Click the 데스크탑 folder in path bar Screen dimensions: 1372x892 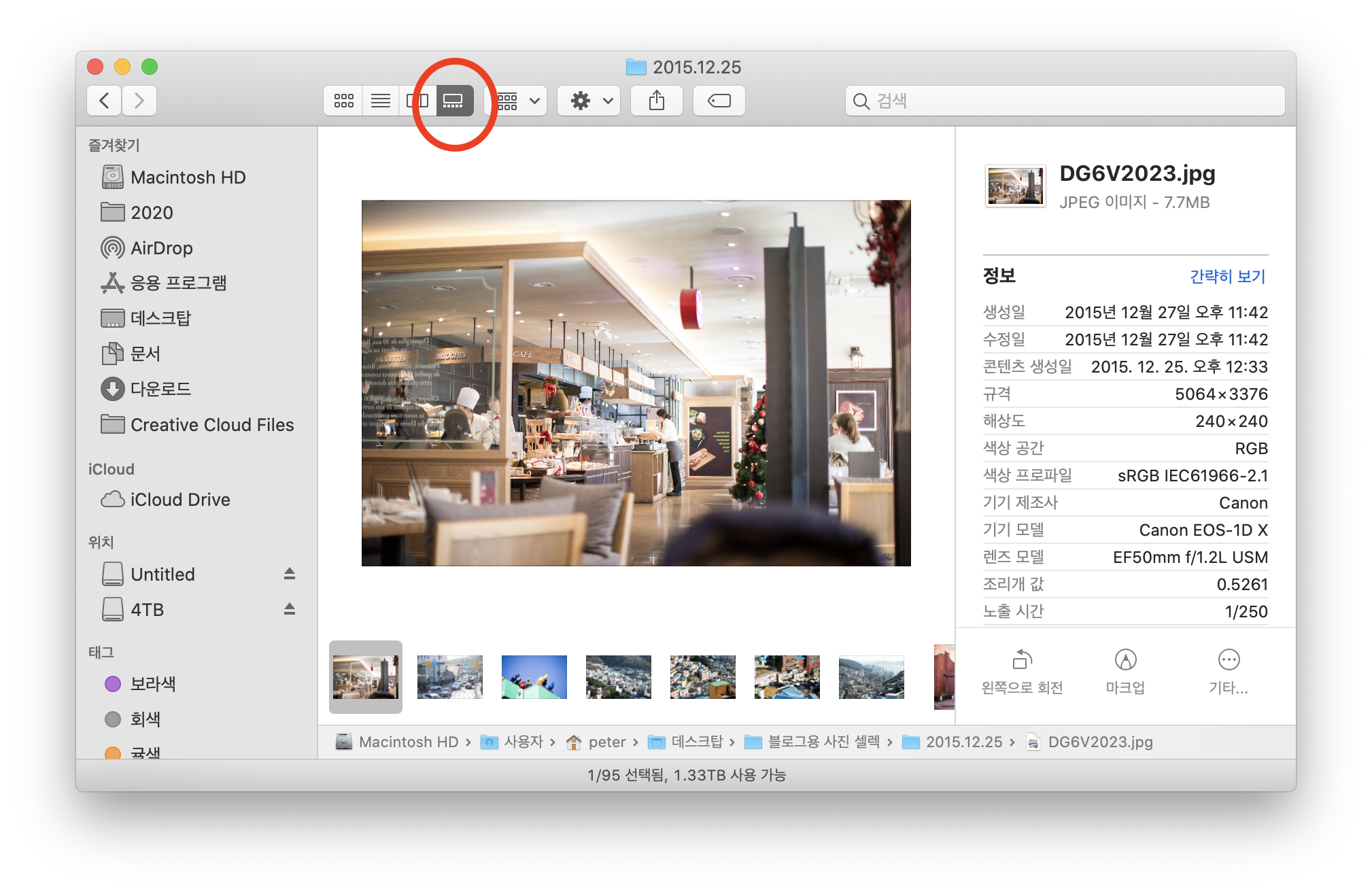696,742
